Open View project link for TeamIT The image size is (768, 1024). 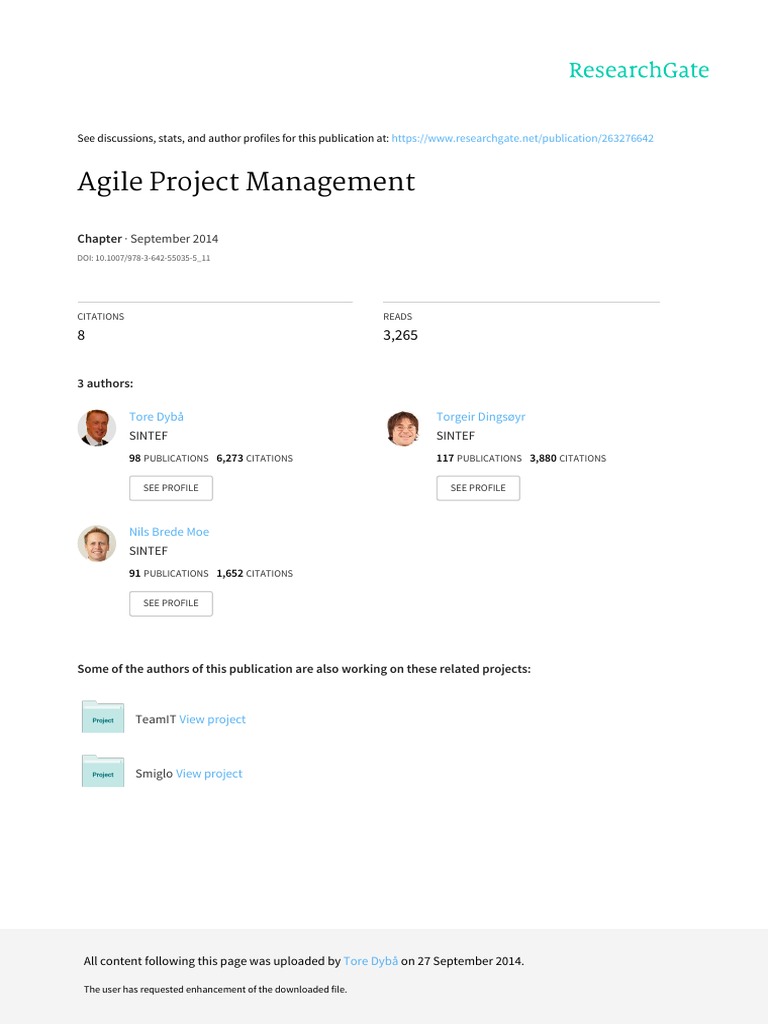click(x=212, y=719)
